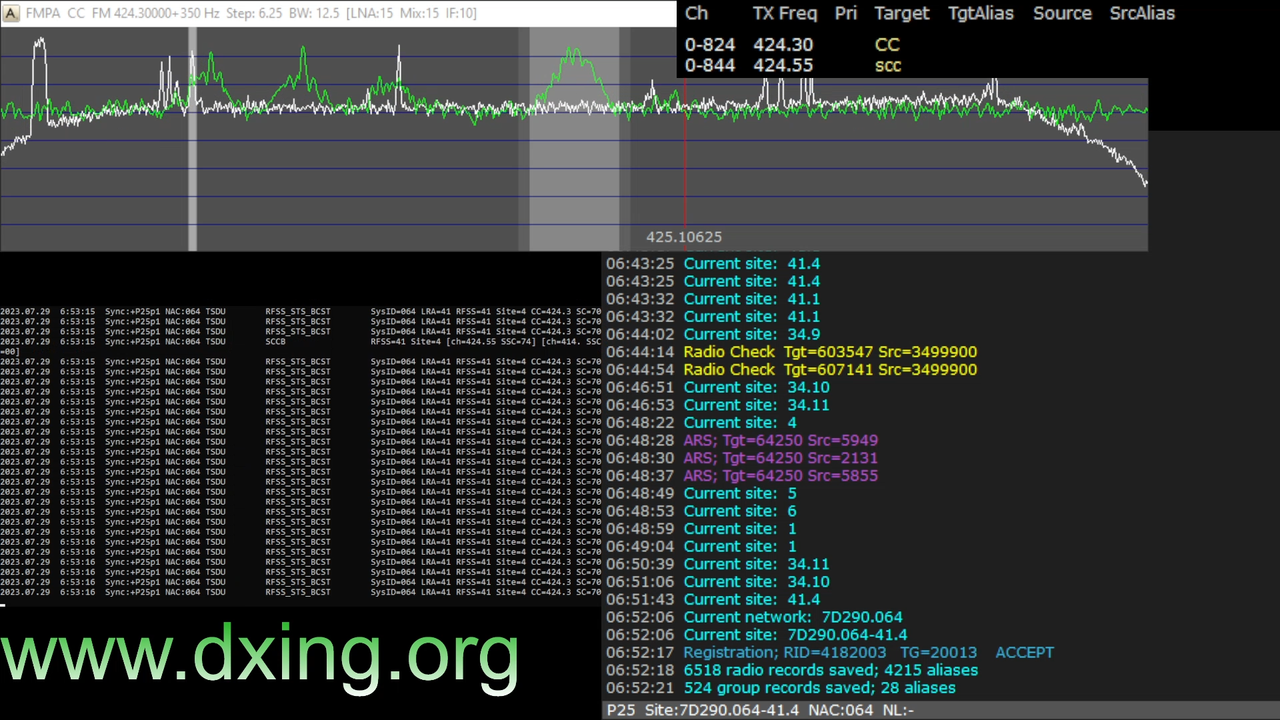Click the SrcAlias column header

(1142, 13)
